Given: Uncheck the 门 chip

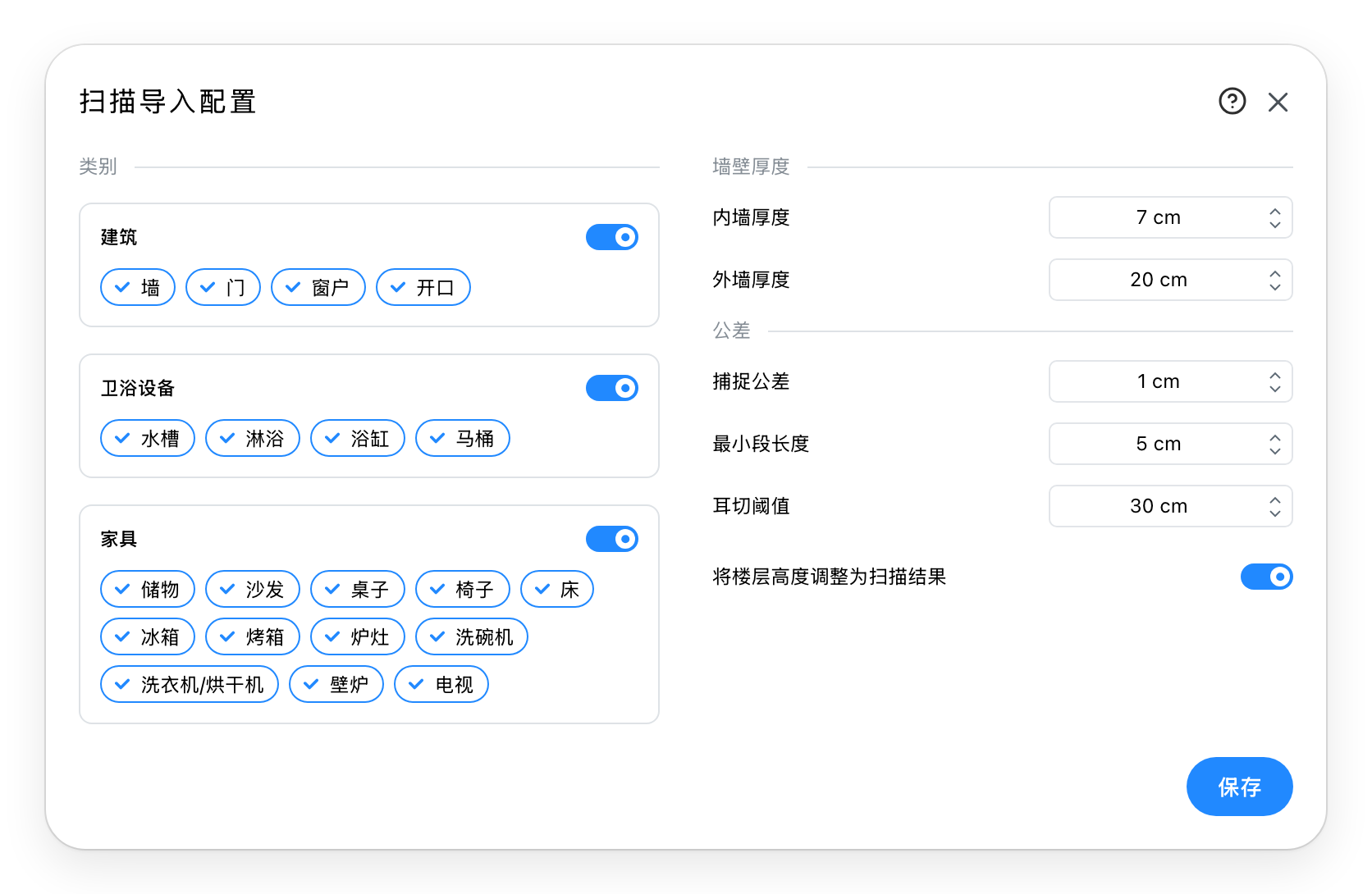Looking at the screenshot, I should tap(223, 287).
